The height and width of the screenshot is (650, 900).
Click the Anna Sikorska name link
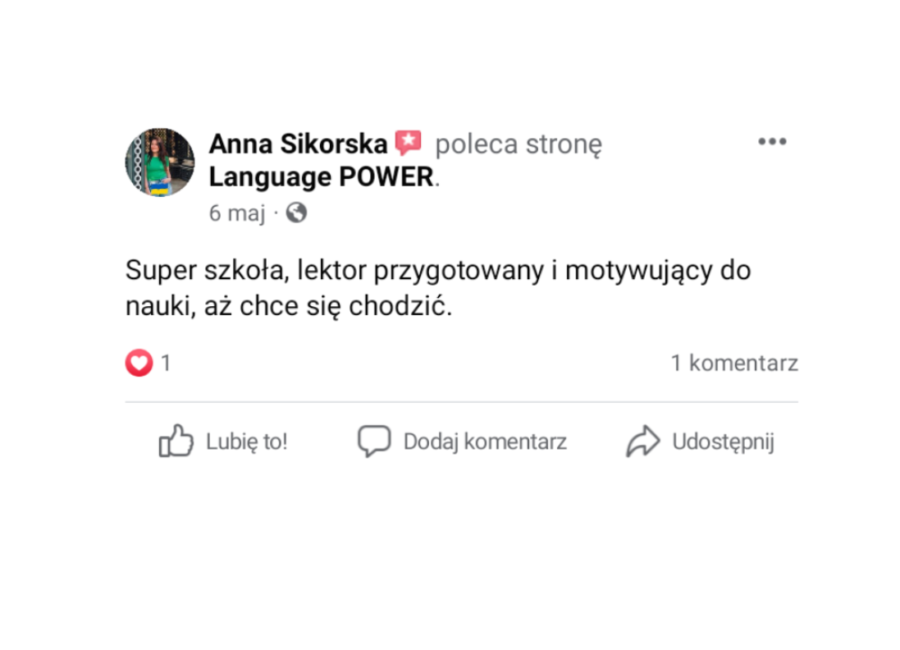click(298, 145)
